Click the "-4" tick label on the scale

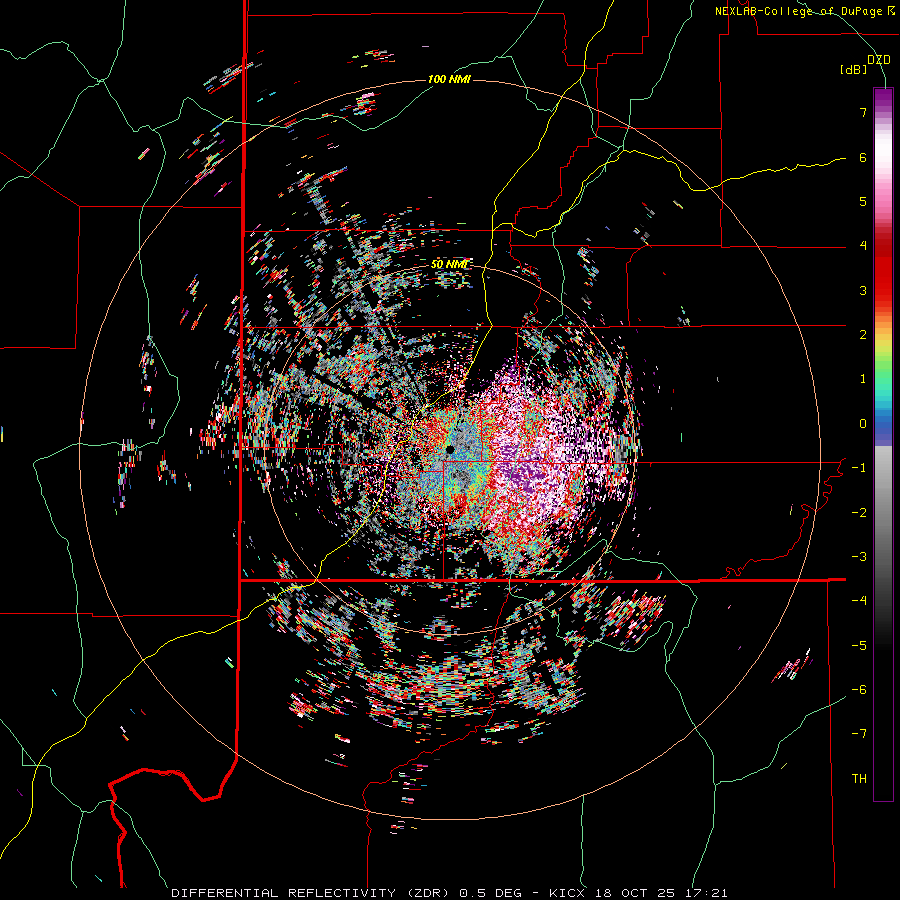coord(859,601)
